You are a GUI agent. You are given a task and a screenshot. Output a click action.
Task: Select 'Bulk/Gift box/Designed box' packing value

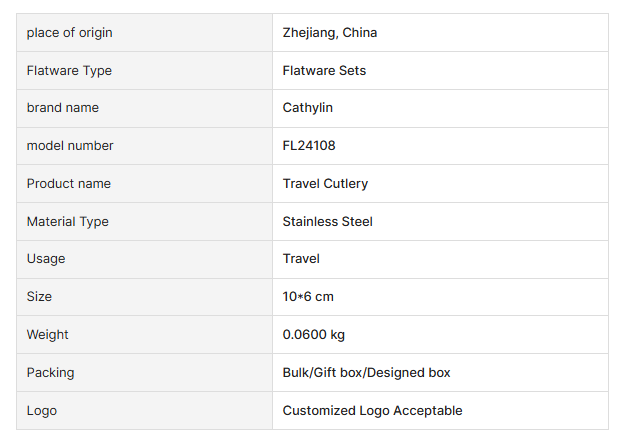click(x=367, y=373)
